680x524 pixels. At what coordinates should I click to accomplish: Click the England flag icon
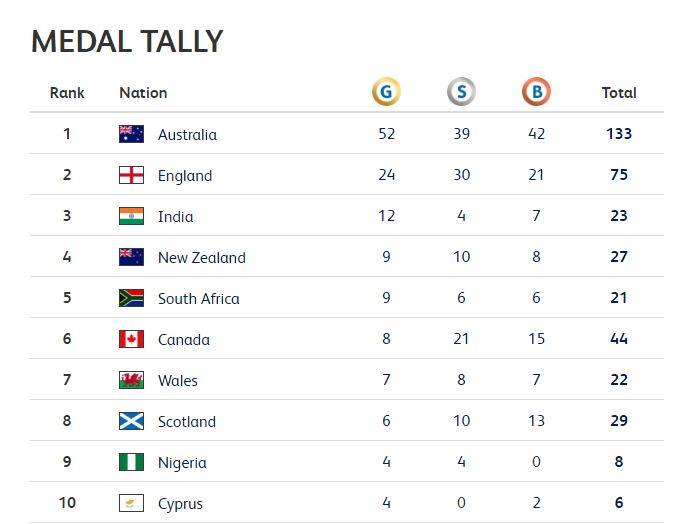131,175
